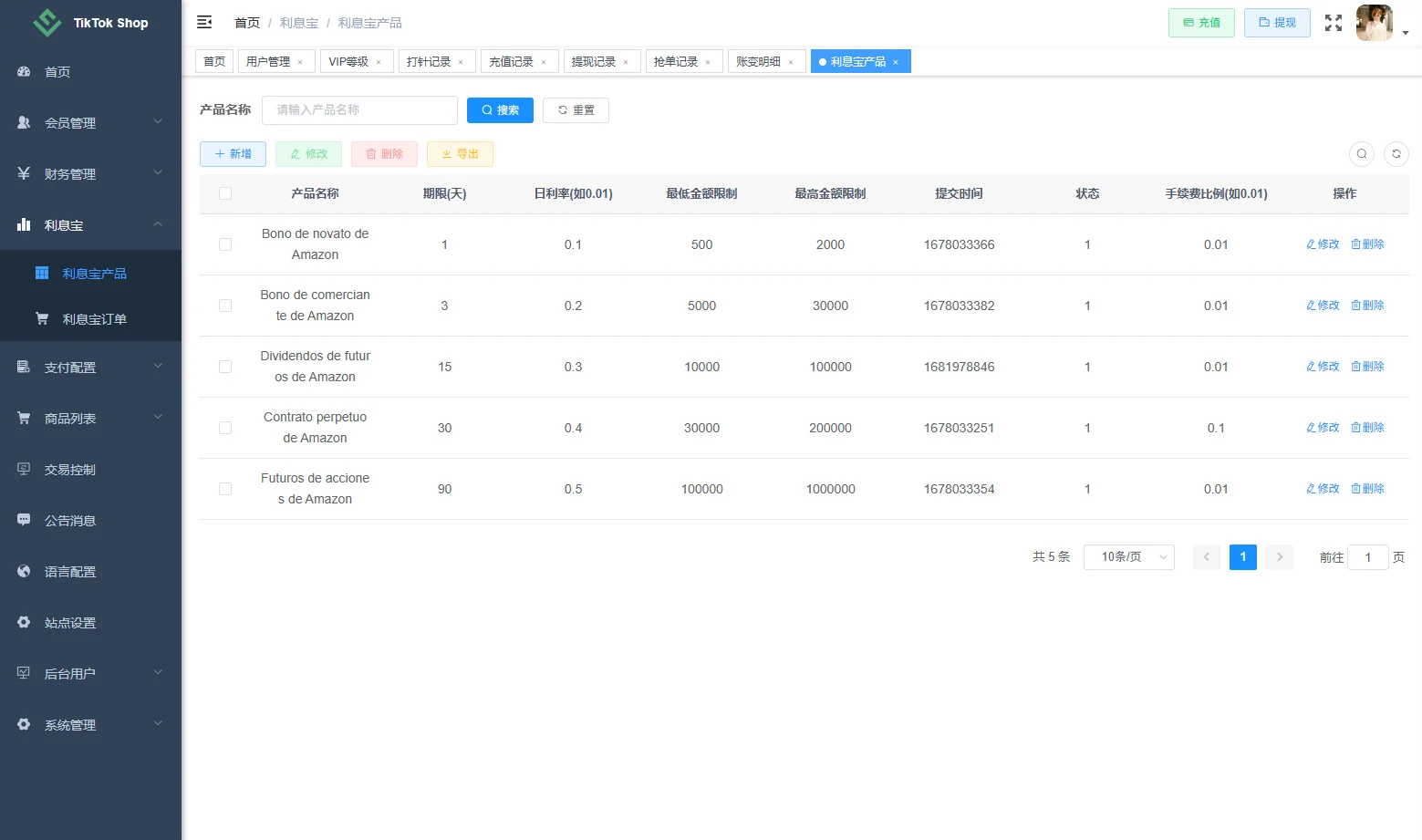
Task: Select the Bono de novato de Amazon row checkbox
Action: [225, 244]
